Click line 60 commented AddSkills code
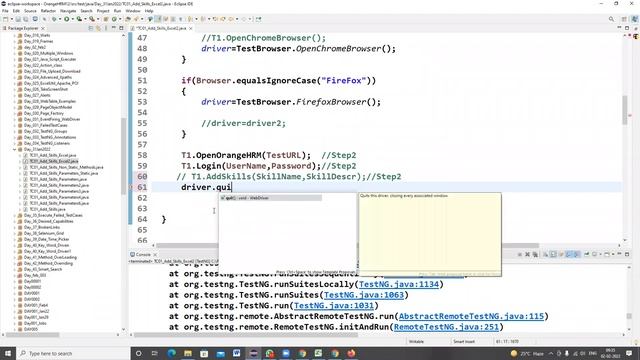The image size is (640, 360). [x=289, y=177]
